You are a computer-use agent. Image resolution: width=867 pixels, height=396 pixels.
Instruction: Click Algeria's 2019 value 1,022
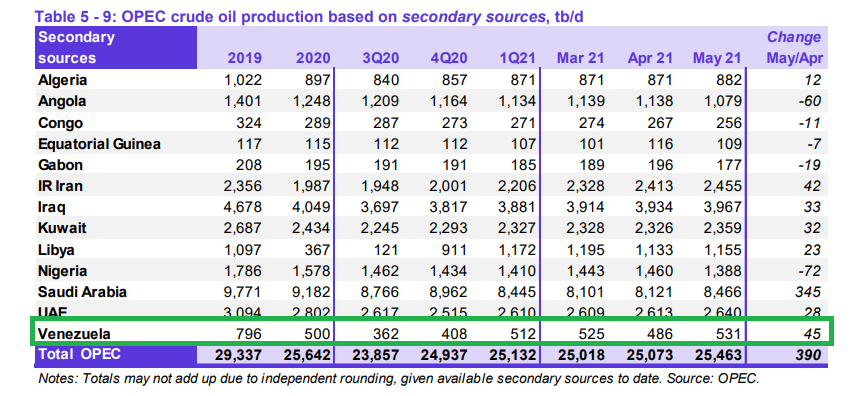(243, 80)
